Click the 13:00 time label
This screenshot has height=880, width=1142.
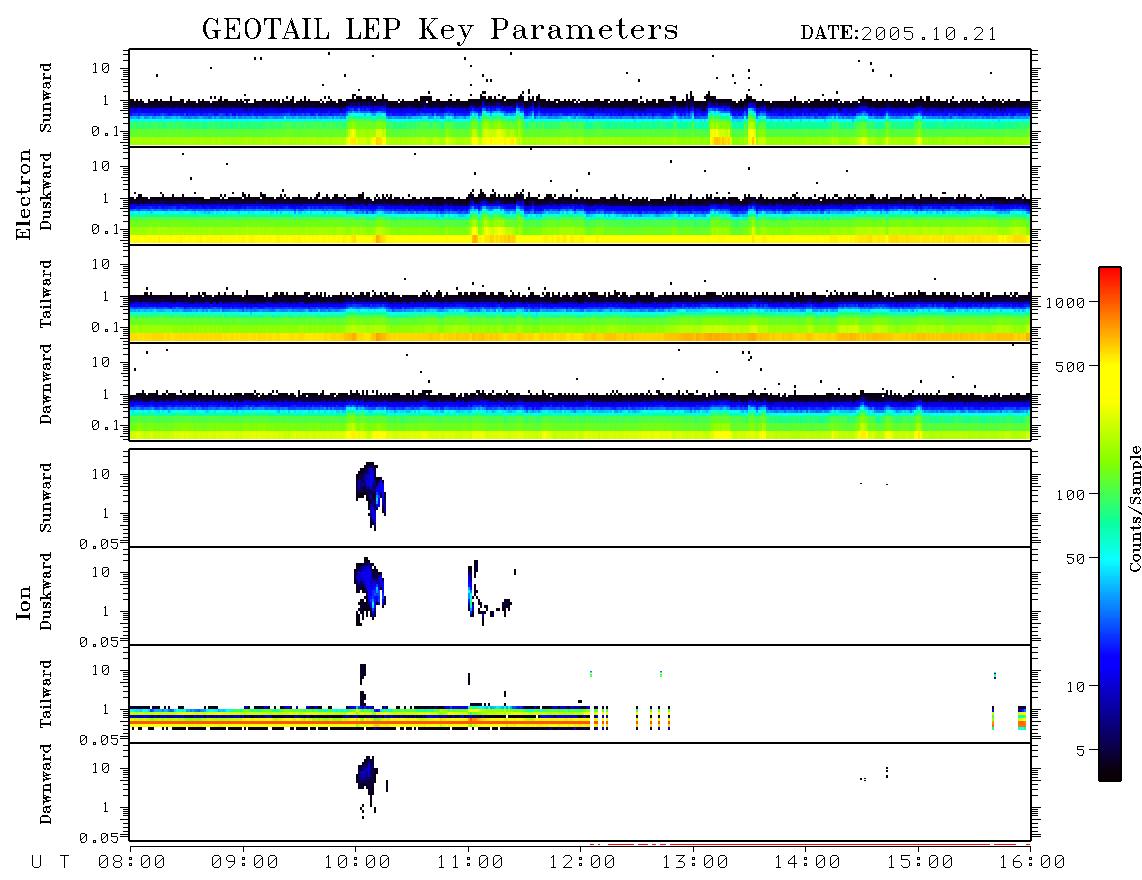click(695, 862)
